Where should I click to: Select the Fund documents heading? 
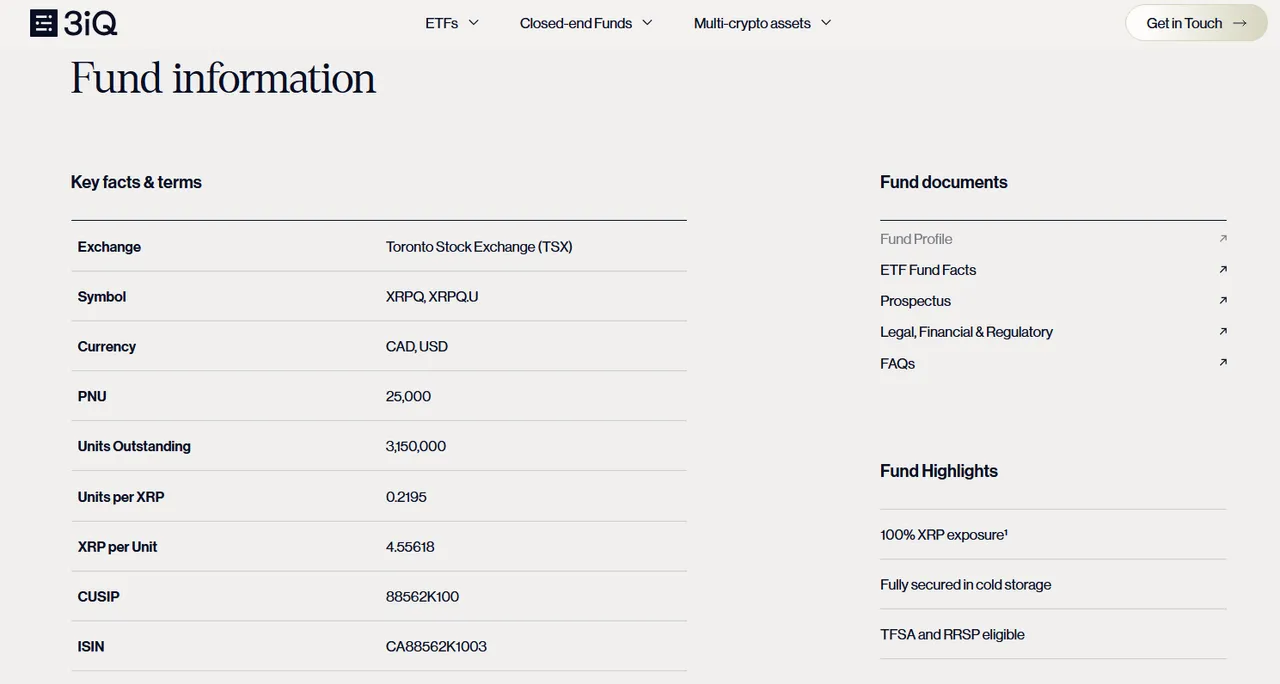[x=944, y=182]
